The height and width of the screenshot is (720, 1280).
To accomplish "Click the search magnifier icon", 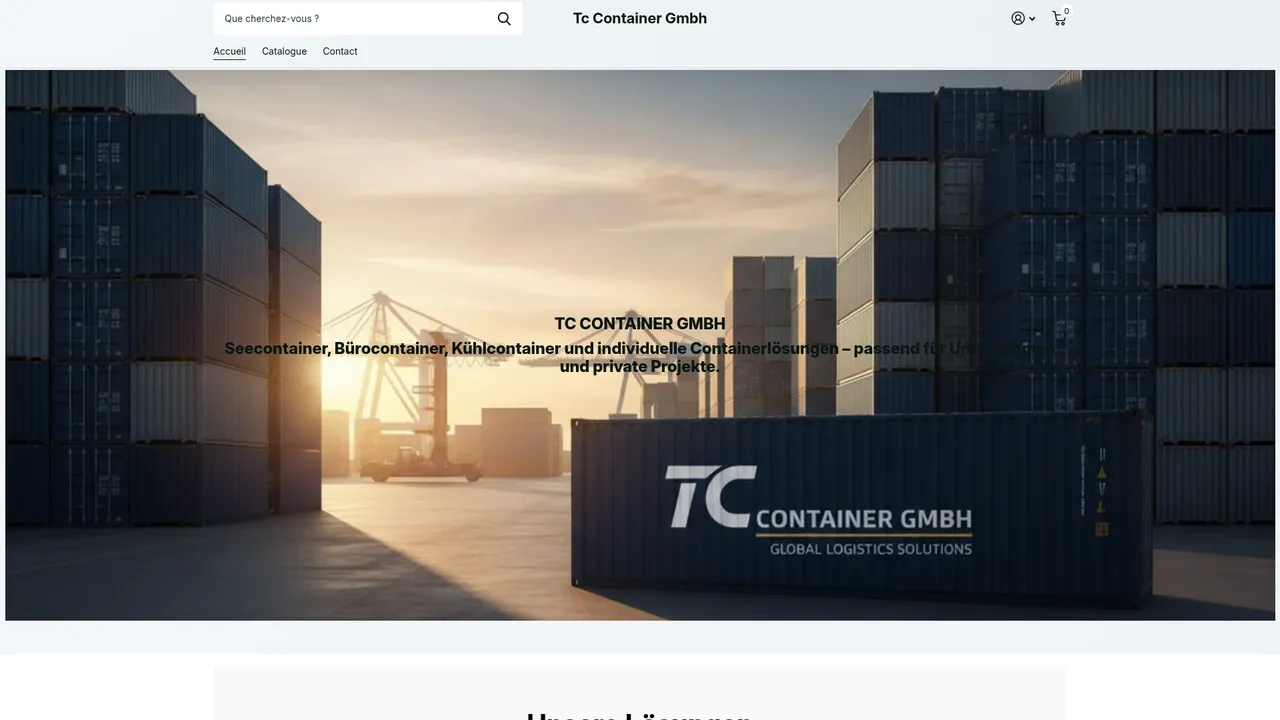I will 504,19.
